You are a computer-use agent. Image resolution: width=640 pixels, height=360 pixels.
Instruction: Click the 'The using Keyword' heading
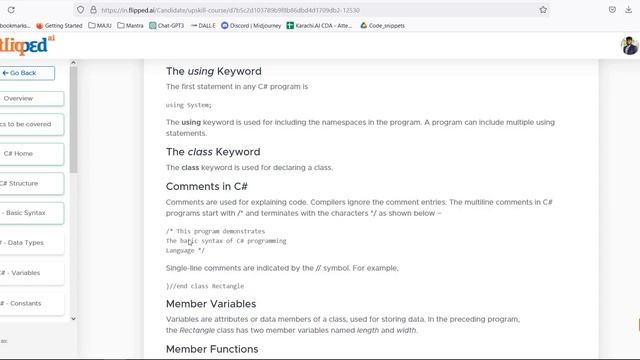(213, 71)
